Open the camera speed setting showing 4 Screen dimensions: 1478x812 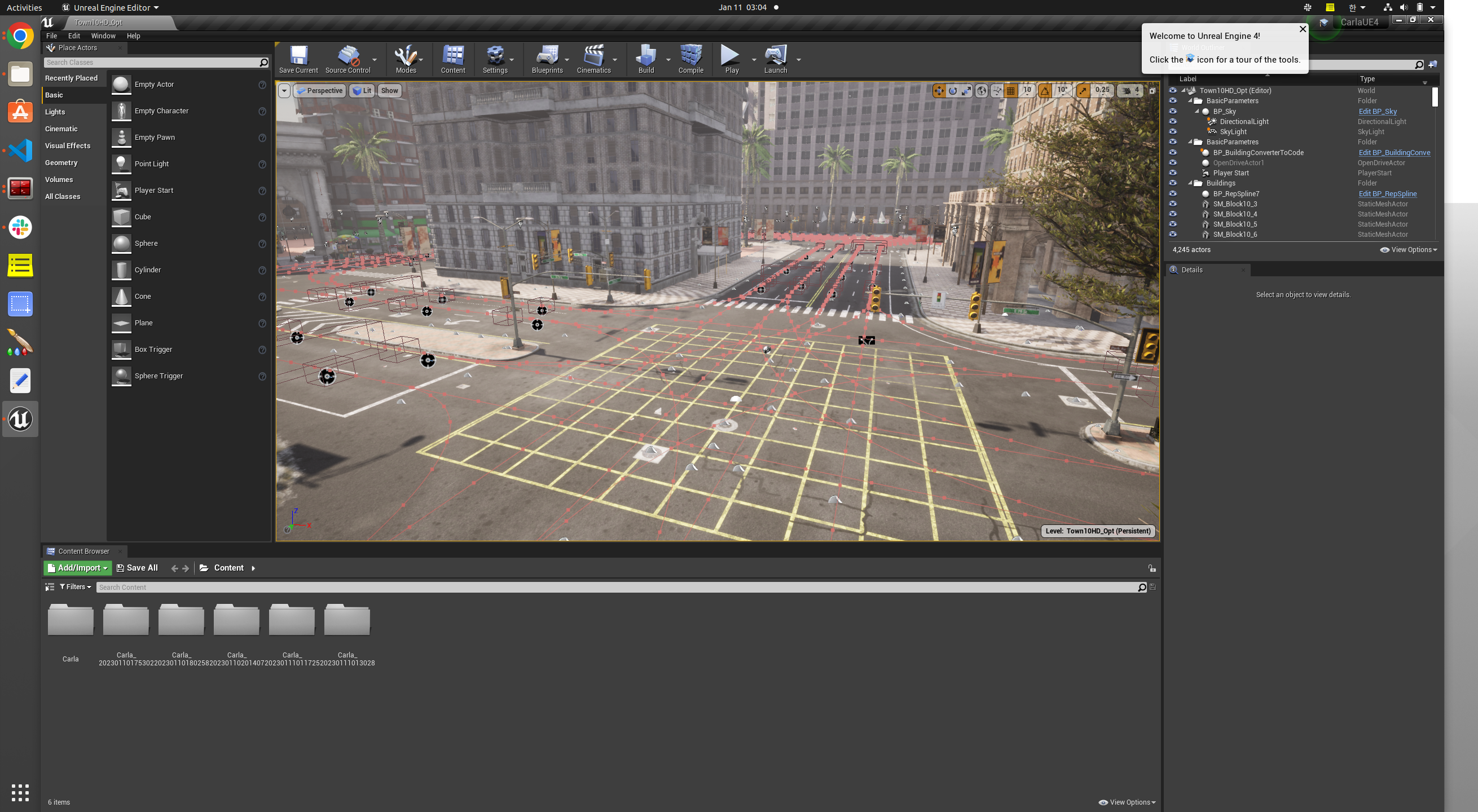coord(1131,91)
